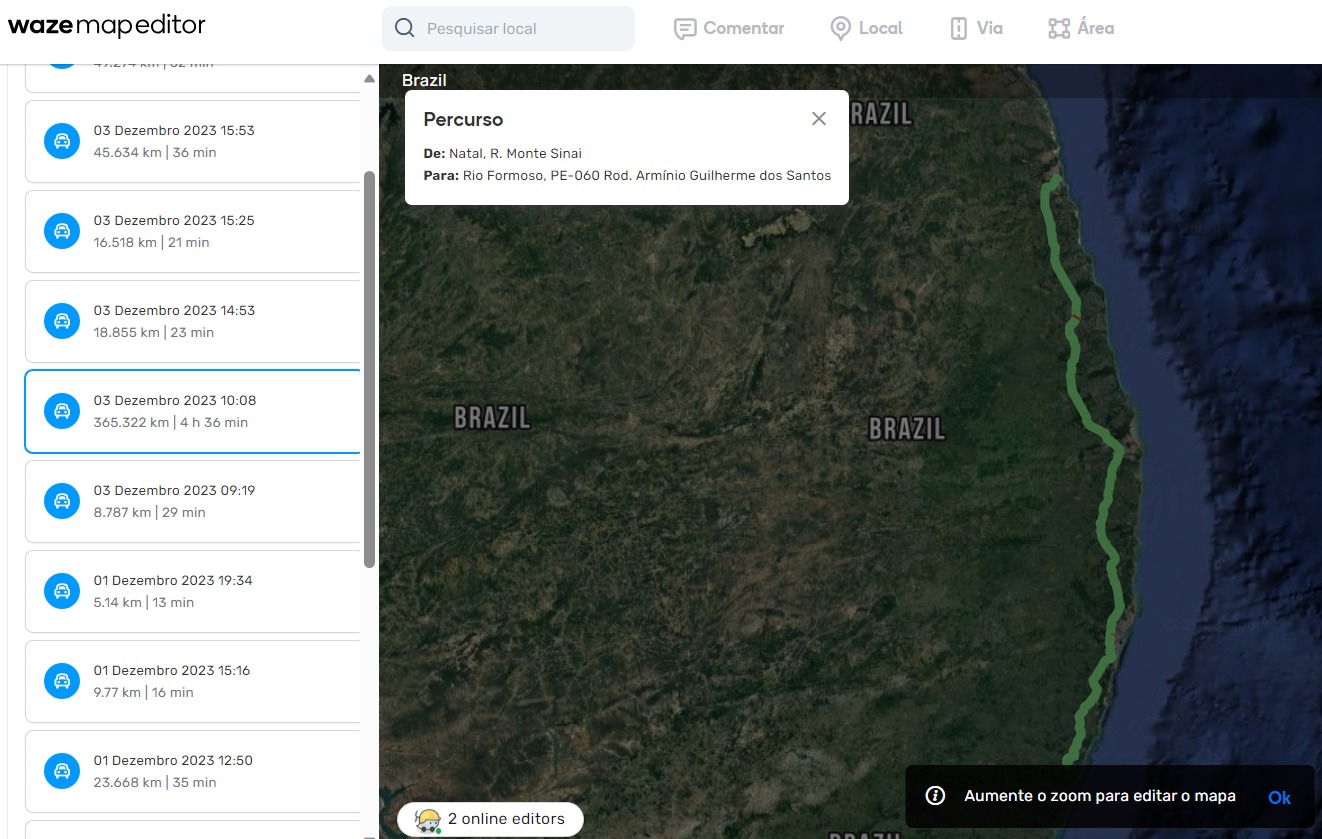The image size is (1322, 839).
Task: Click the Percurso popup title
Action: pos(463,119)
